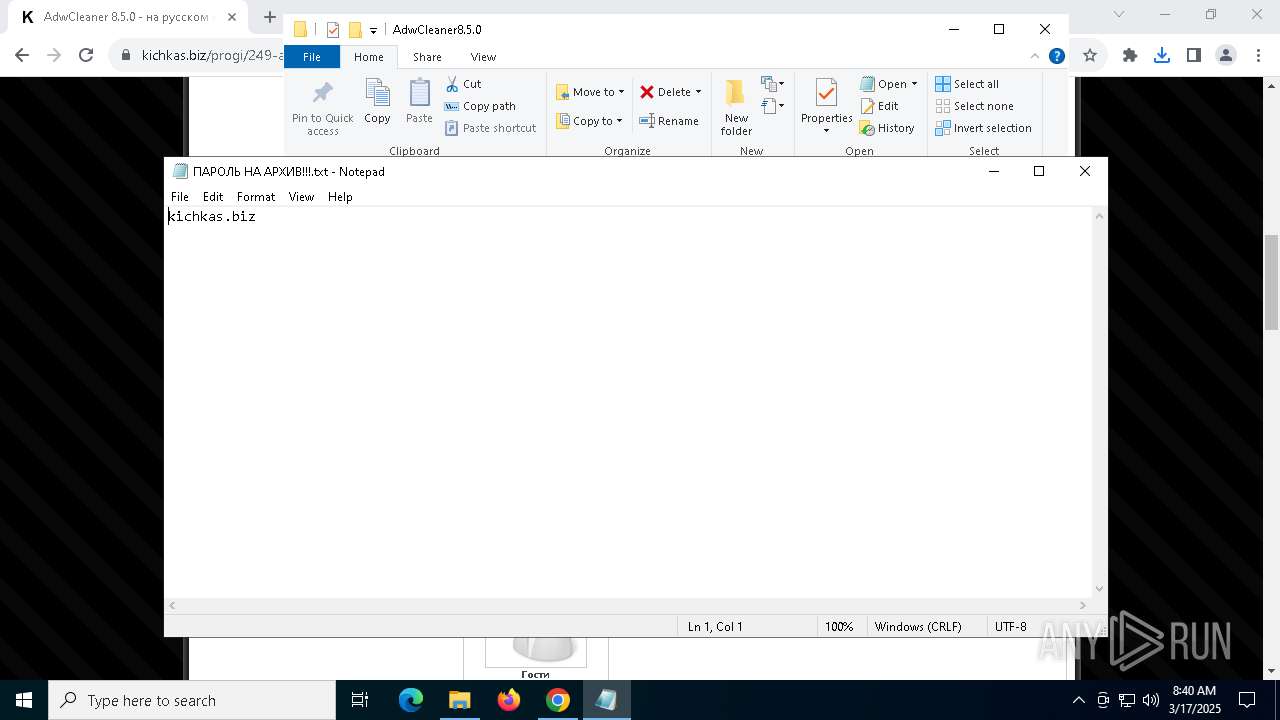Click Invert selection in the ribbon
1280x720 pixels.
[x=983, y=128]
